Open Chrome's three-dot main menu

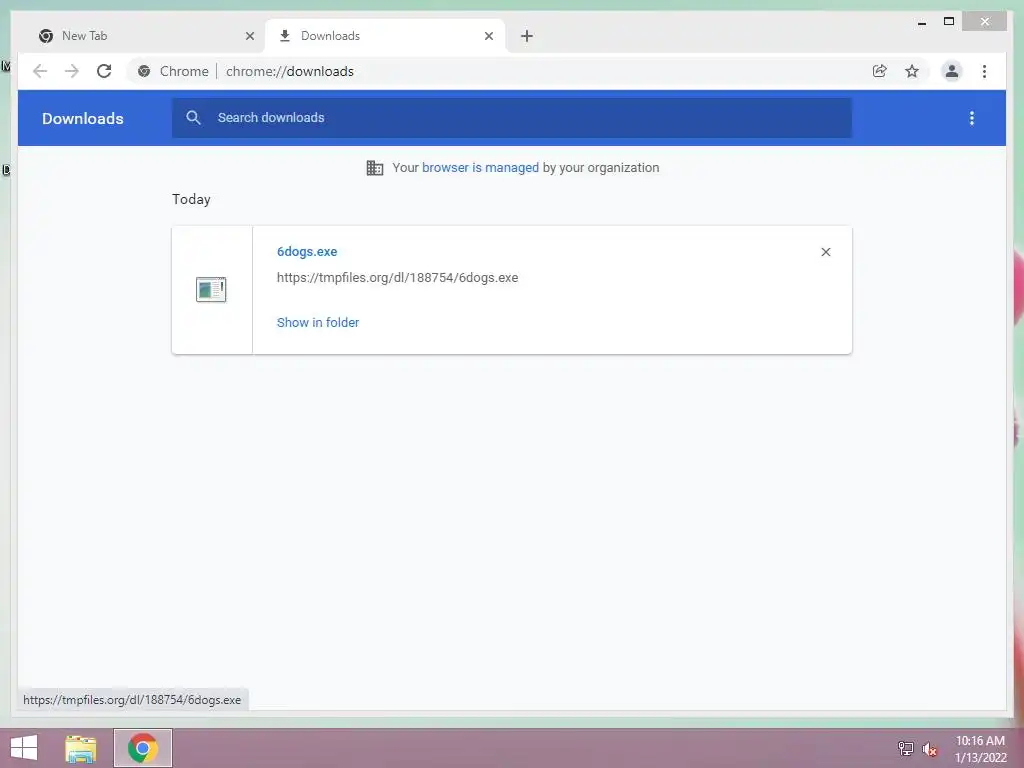coord(984,71)
